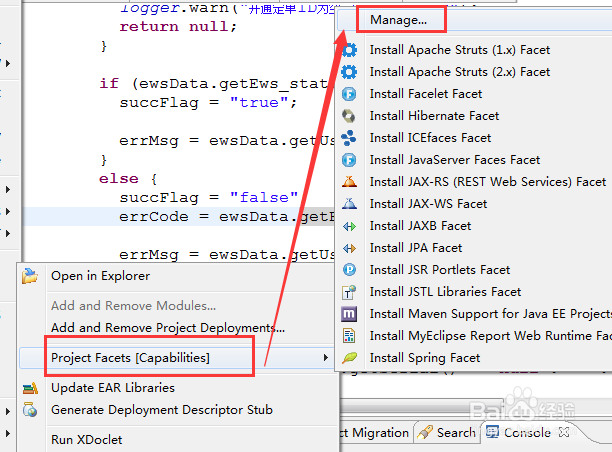
Task: Click the Update EAR Libraries icon
Action: click(x=30, y=388)
